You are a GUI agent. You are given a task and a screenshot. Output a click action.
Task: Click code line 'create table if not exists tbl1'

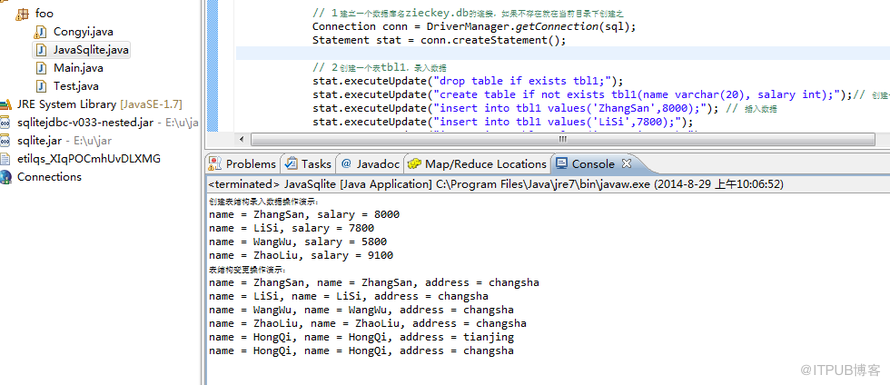(x=582, y=94)
